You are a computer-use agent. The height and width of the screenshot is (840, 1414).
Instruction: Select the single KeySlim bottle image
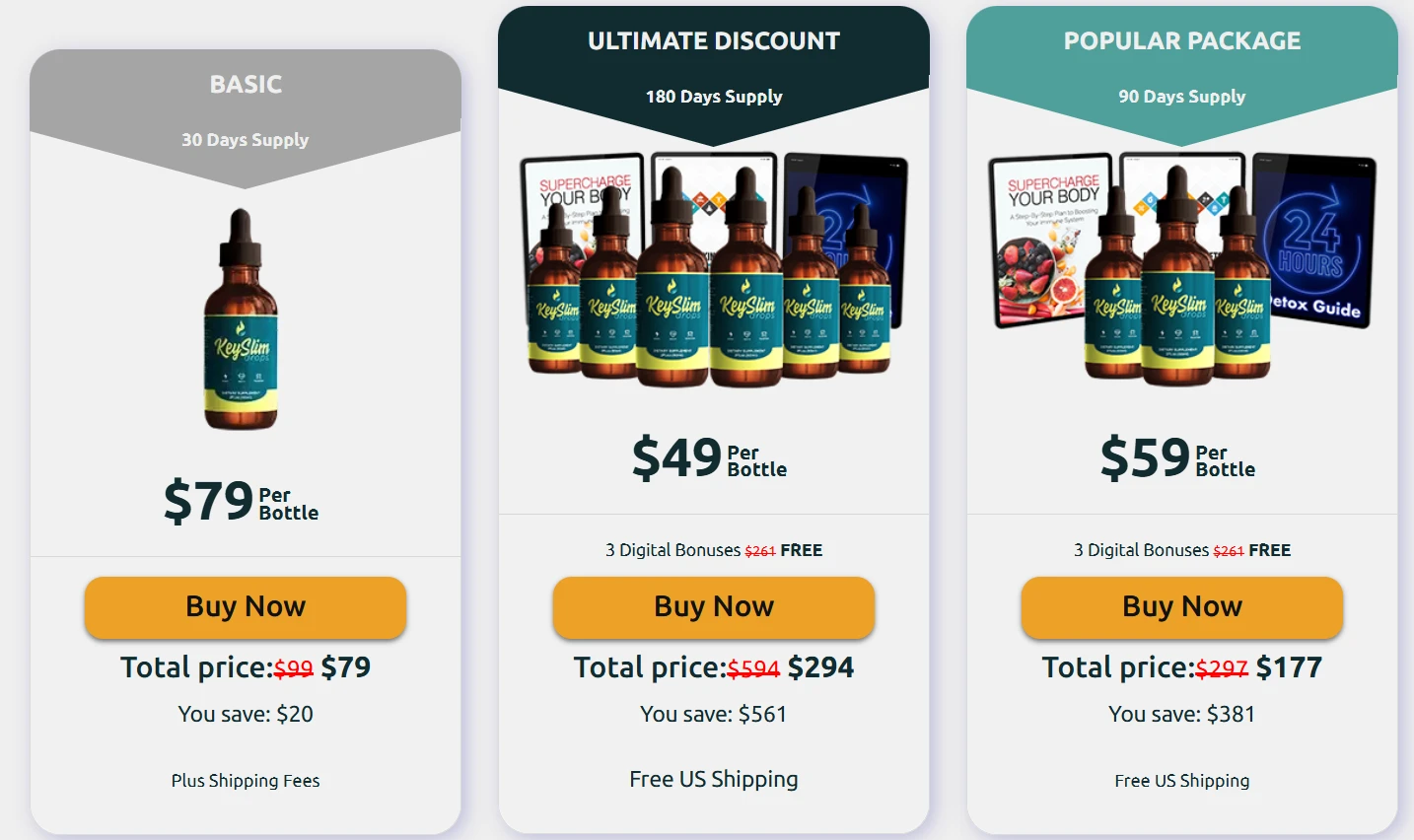tap(242, 320)
